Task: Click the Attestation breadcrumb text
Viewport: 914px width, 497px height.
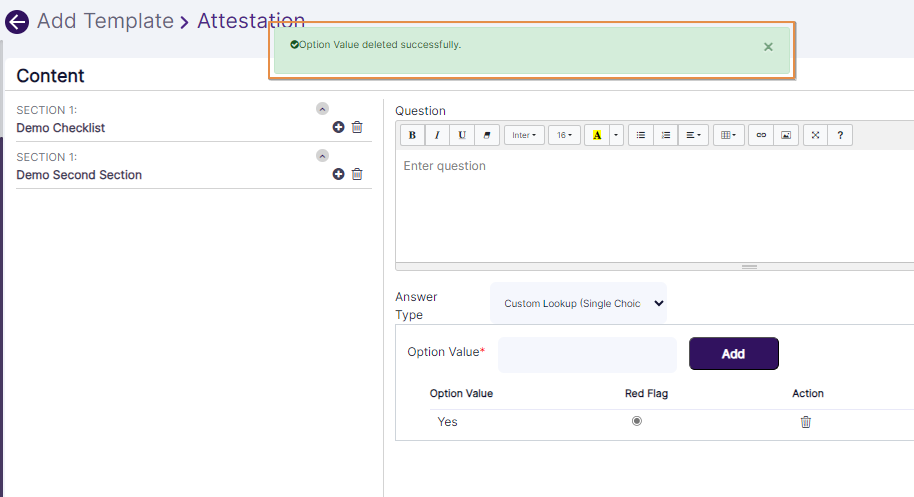Action: click(x=251, y=21)
